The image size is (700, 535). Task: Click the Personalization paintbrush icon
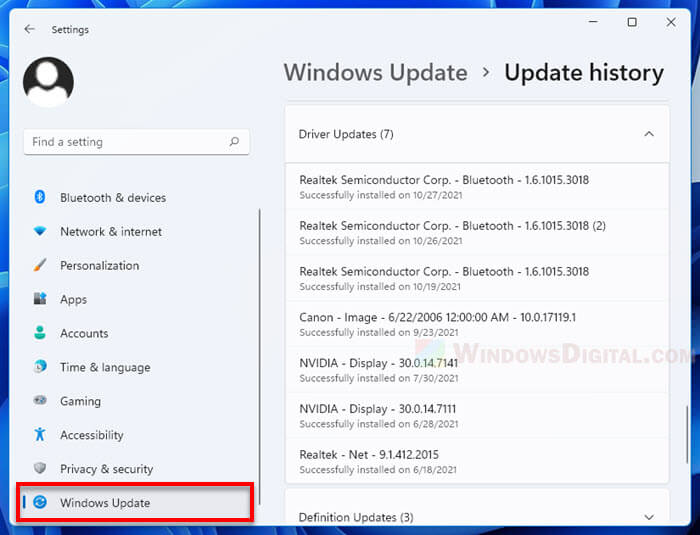pyautogui.click(x=40, y=265)
